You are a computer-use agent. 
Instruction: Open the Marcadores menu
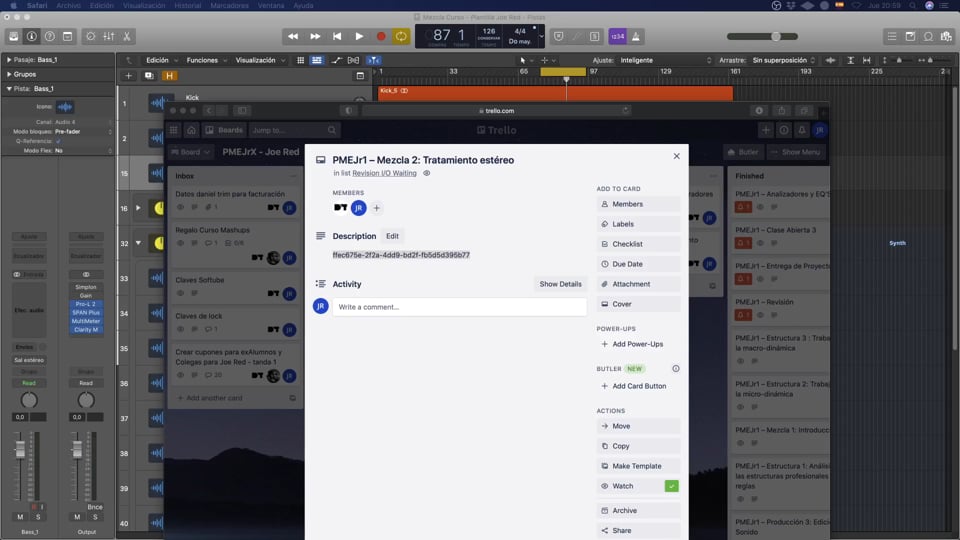tap(230, 6)
